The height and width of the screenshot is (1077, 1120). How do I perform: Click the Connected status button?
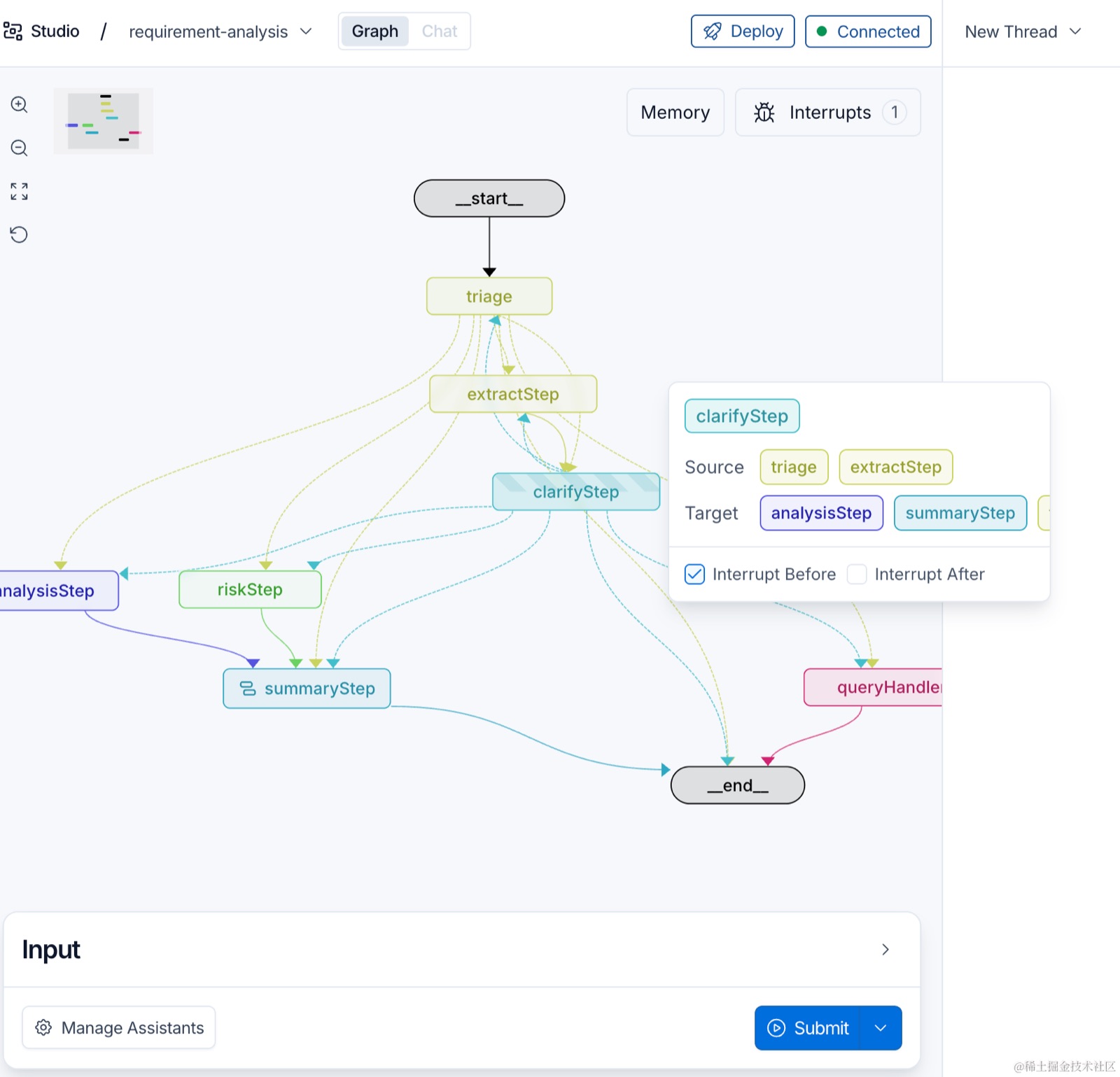pyautogui.click(x=868, y=31)
